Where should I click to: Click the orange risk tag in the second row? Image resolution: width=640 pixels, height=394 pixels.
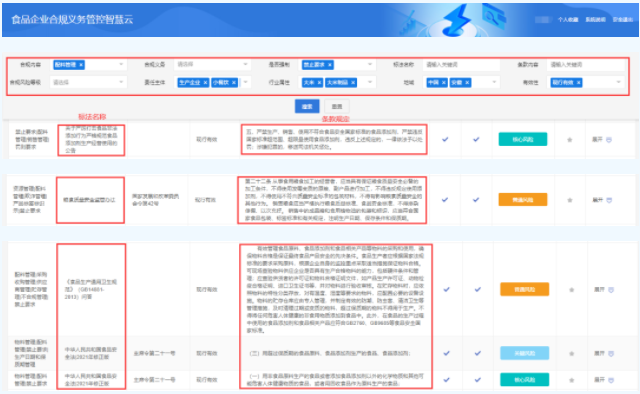coord(522,200)
